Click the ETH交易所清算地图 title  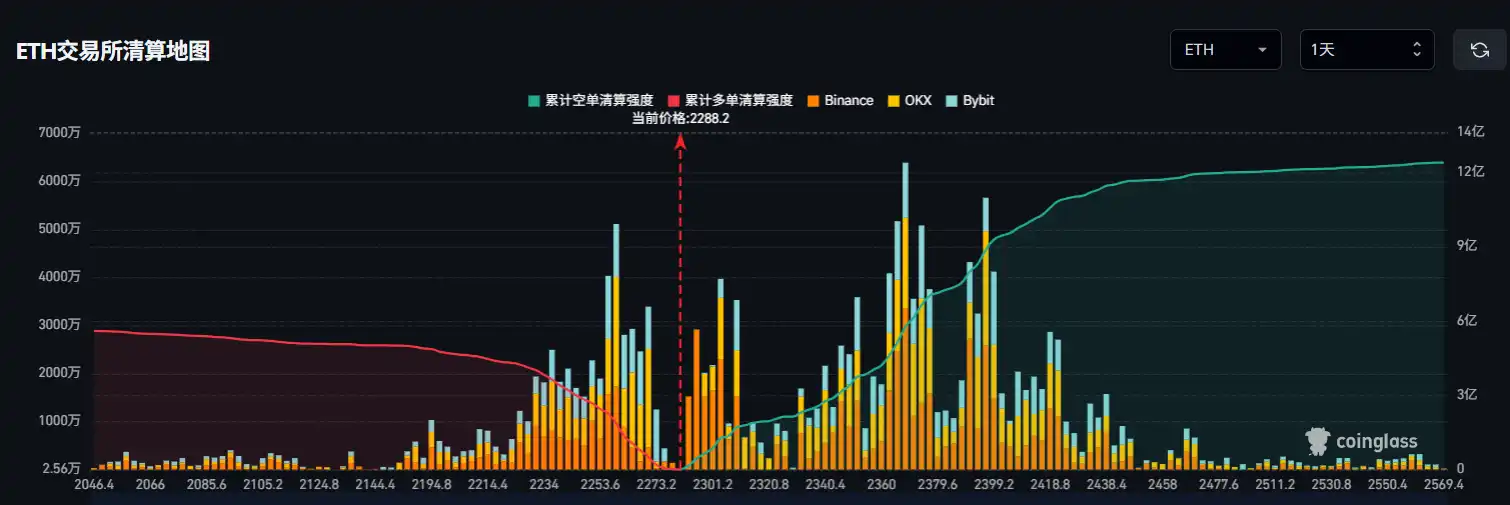(113, 52)
